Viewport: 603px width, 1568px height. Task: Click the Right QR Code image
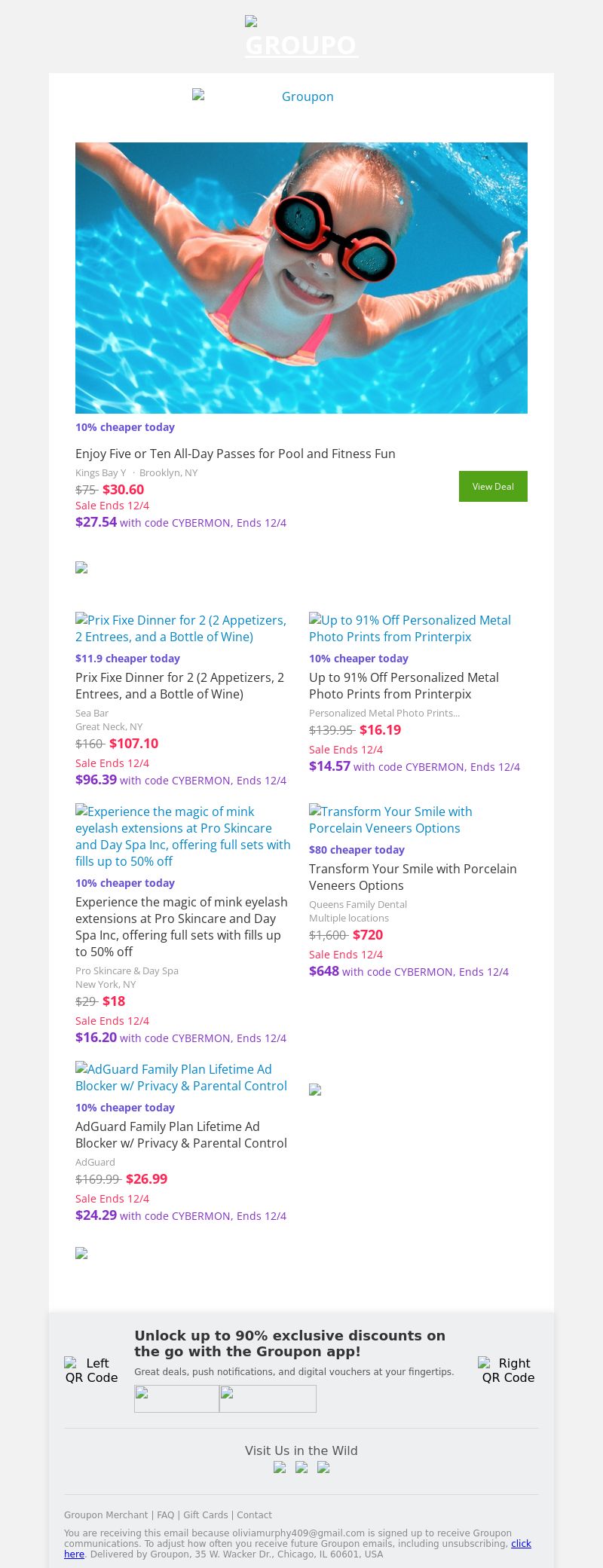click(x=508, y=1370)
